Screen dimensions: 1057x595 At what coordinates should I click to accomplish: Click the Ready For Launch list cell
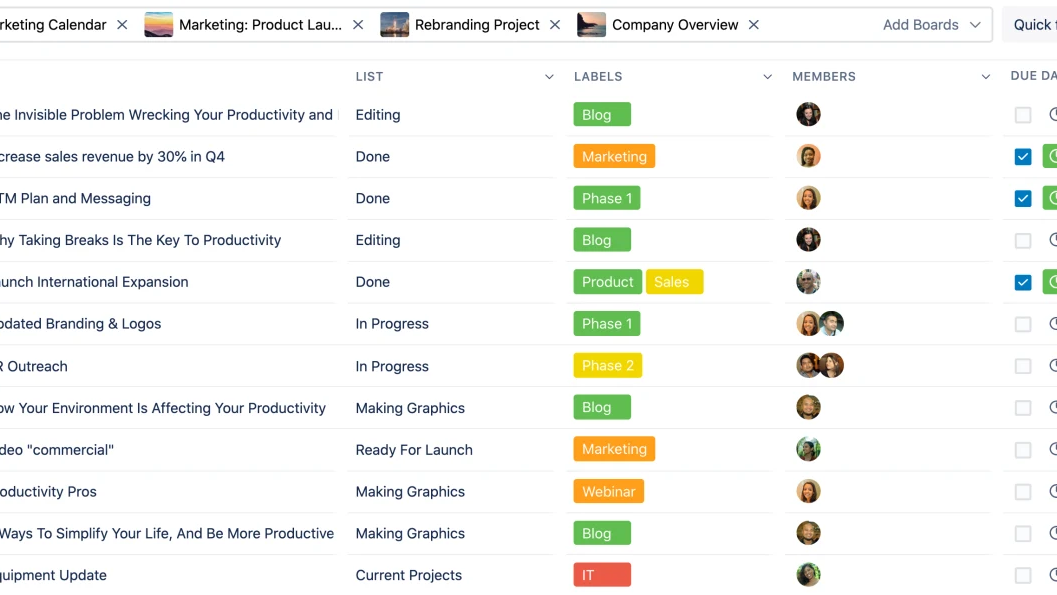point(414,450)
